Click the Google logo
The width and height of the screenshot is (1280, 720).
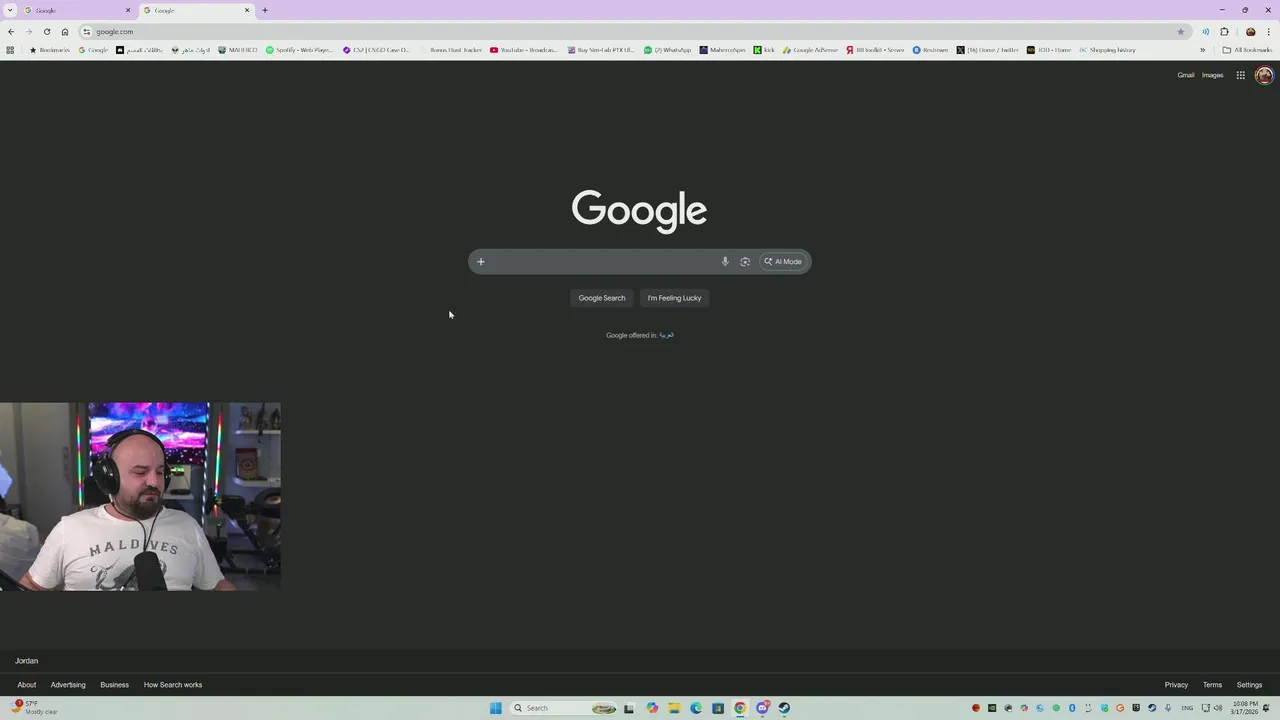coord(639,210)
